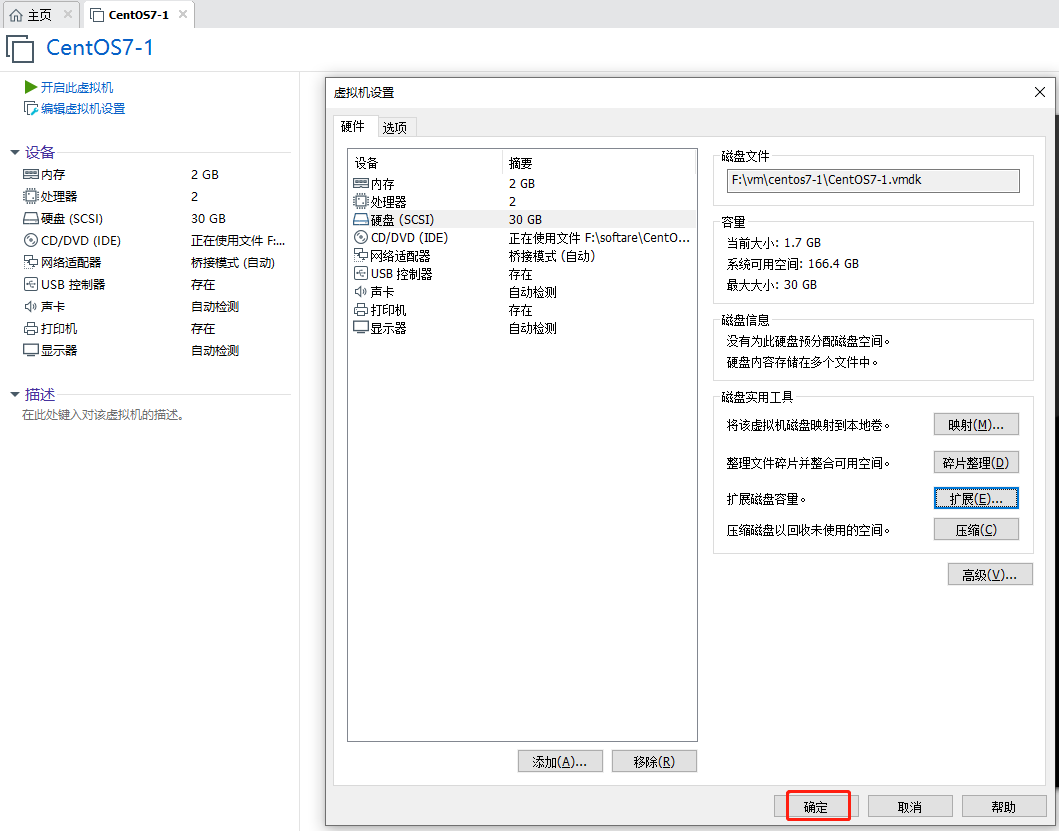Click the 2 GB memory value in the main window
Image resolution: width=1059 pixels, height=831 pixels.
(x=205, y=174)
